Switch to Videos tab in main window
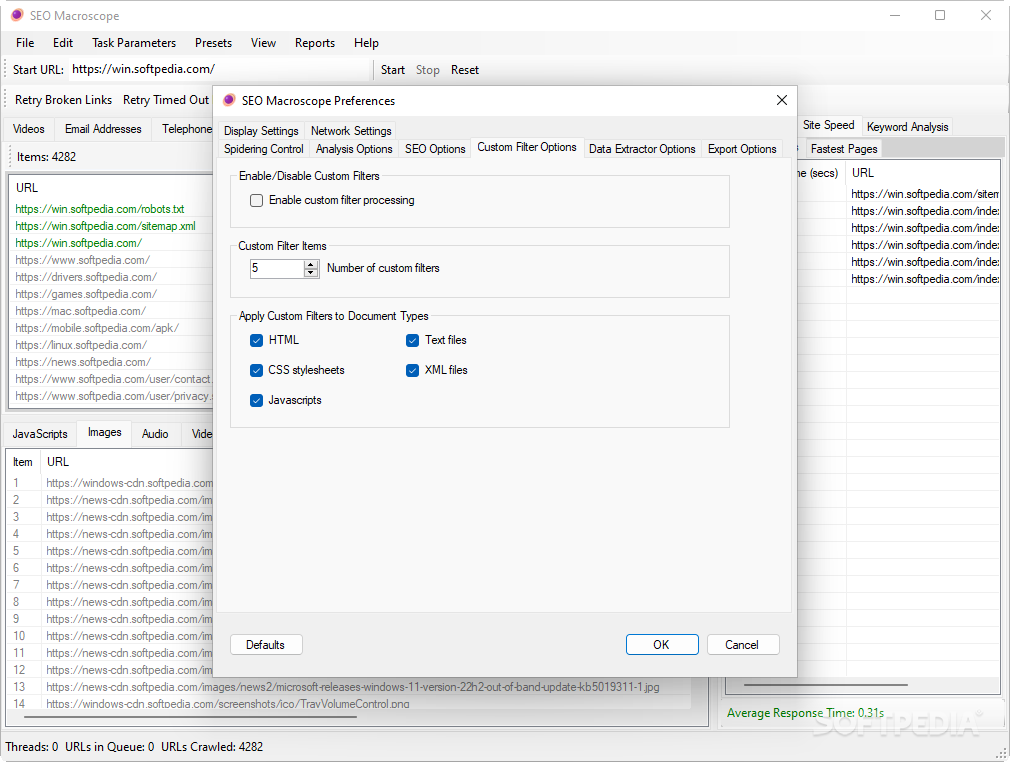The width and height of the screenshot is (1010, 762). pyautogui.click(x=29, y=129)
